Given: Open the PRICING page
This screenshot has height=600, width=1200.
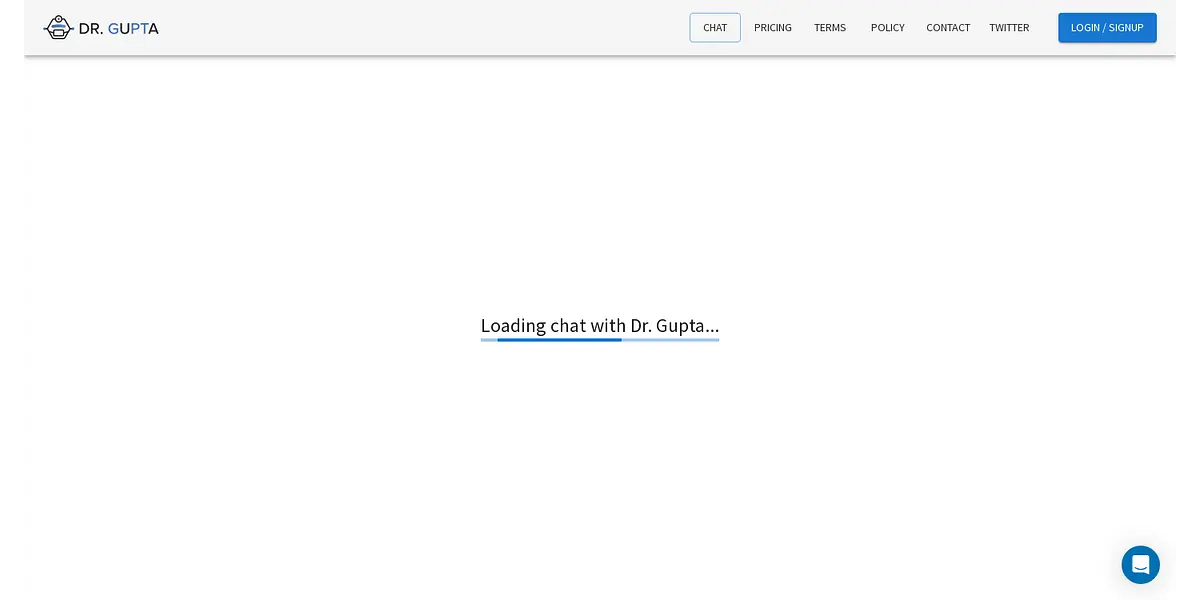Looking at the screenshot, I should (x=773, y=28).
